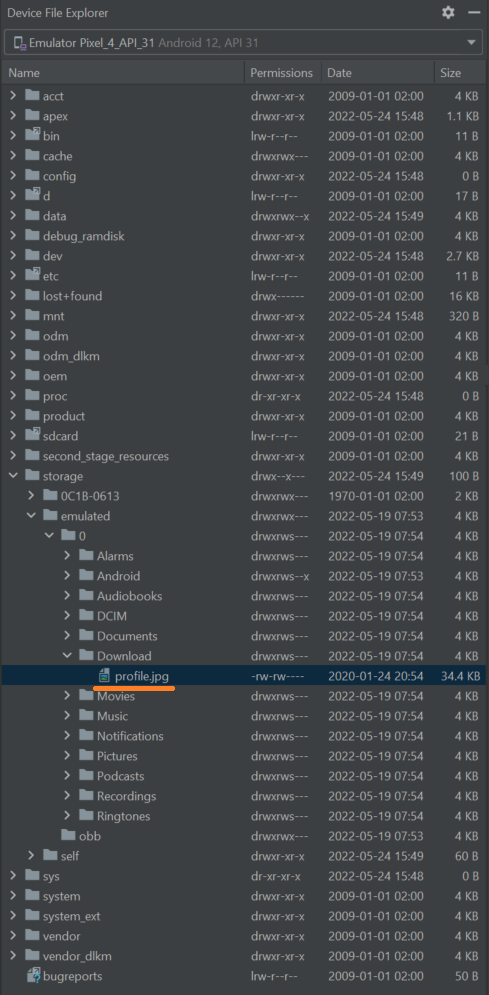The height and width of the screenshot is (995, 489).
Task: Select the Ringtones folder row
Action: 244,815
